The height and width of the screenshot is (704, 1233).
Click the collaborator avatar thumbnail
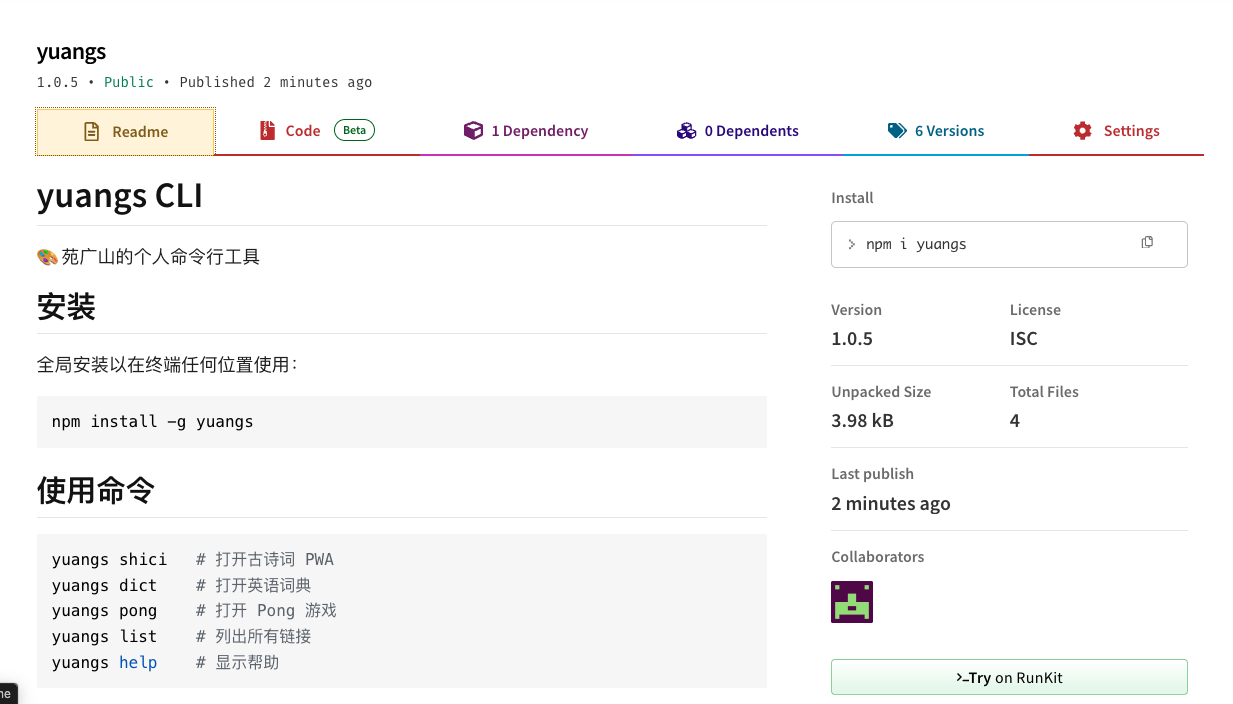pos(852,602)
